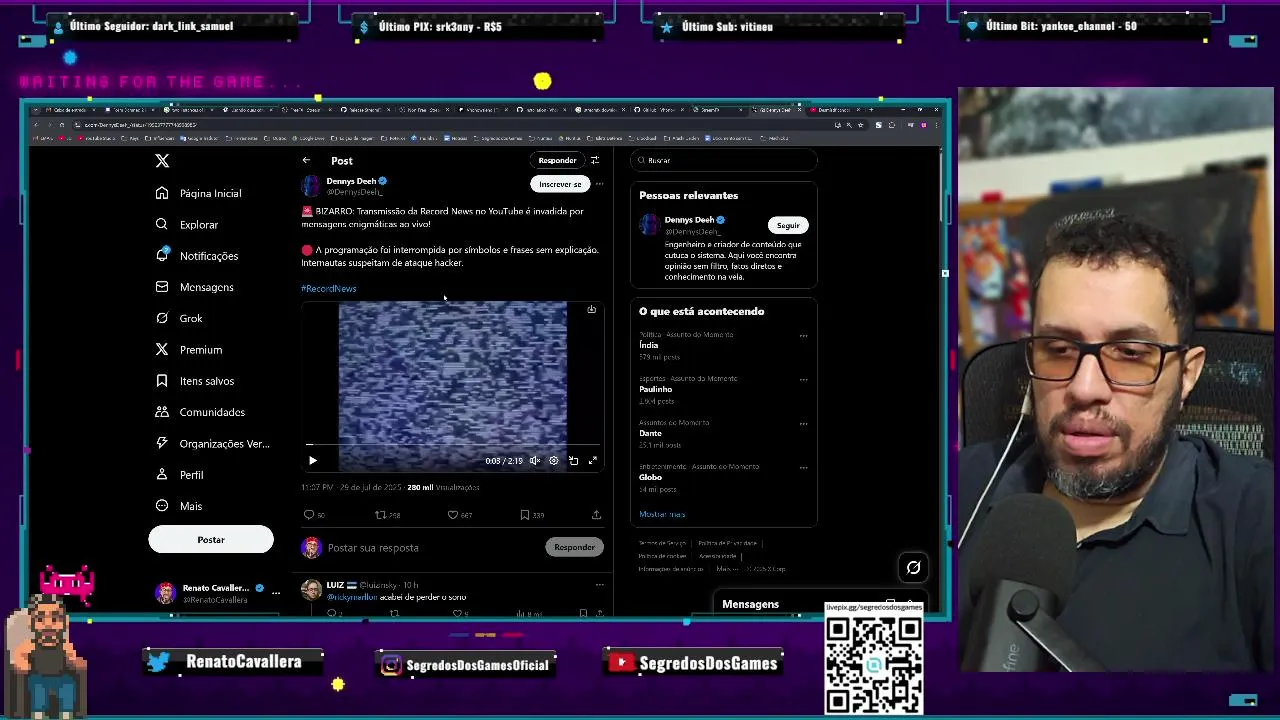
Task: Expand the video to fullscreen
Action: click(593, 461)
